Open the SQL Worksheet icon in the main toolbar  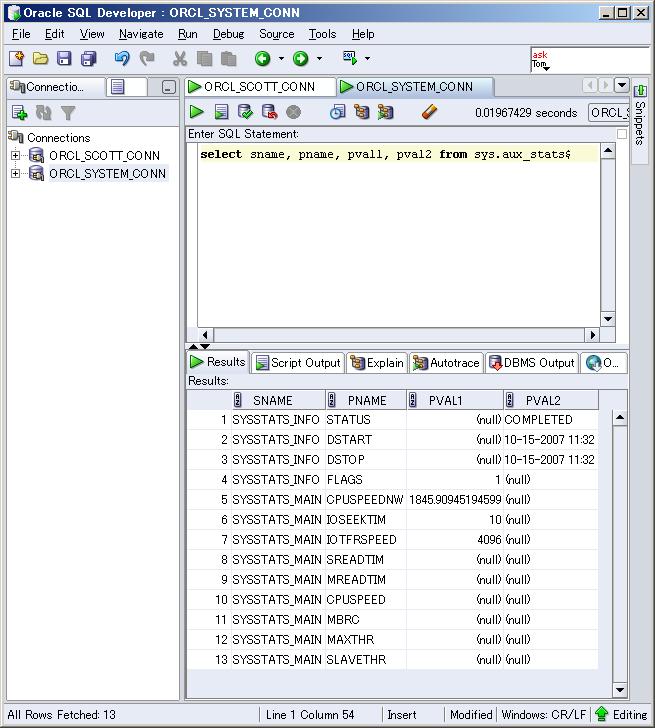coord(350,58)
